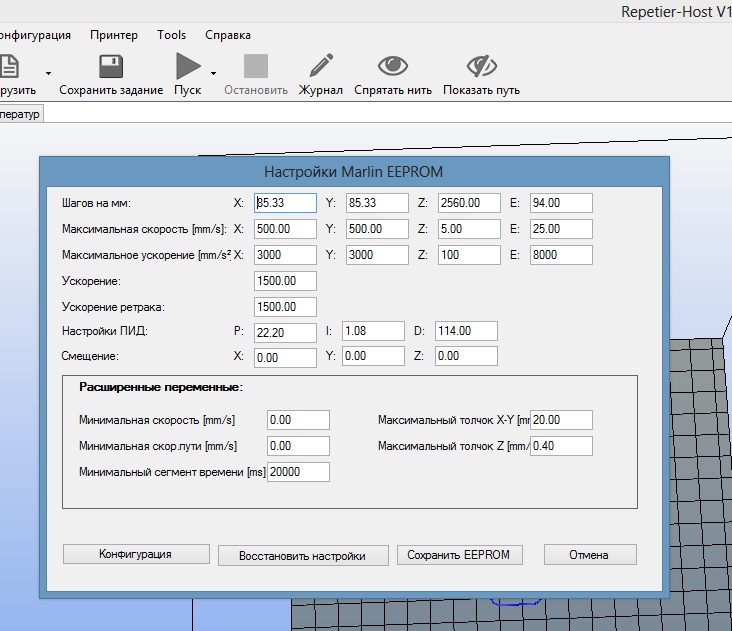
Task: Click the Восстановить настройки button
Action: coord(302,555)
